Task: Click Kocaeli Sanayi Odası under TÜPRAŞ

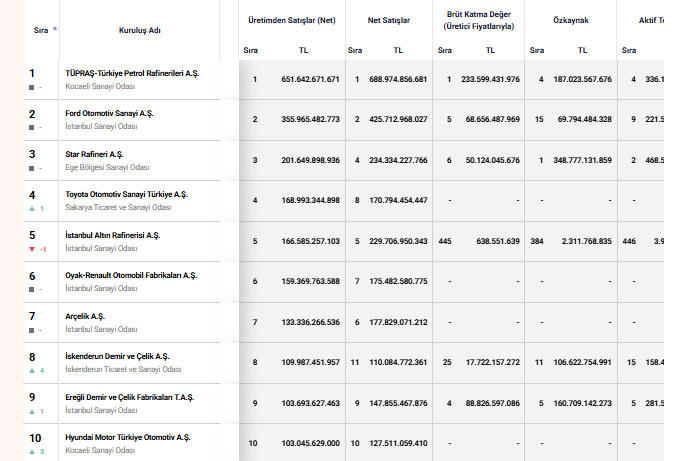Action: click(x=100, y=86)
